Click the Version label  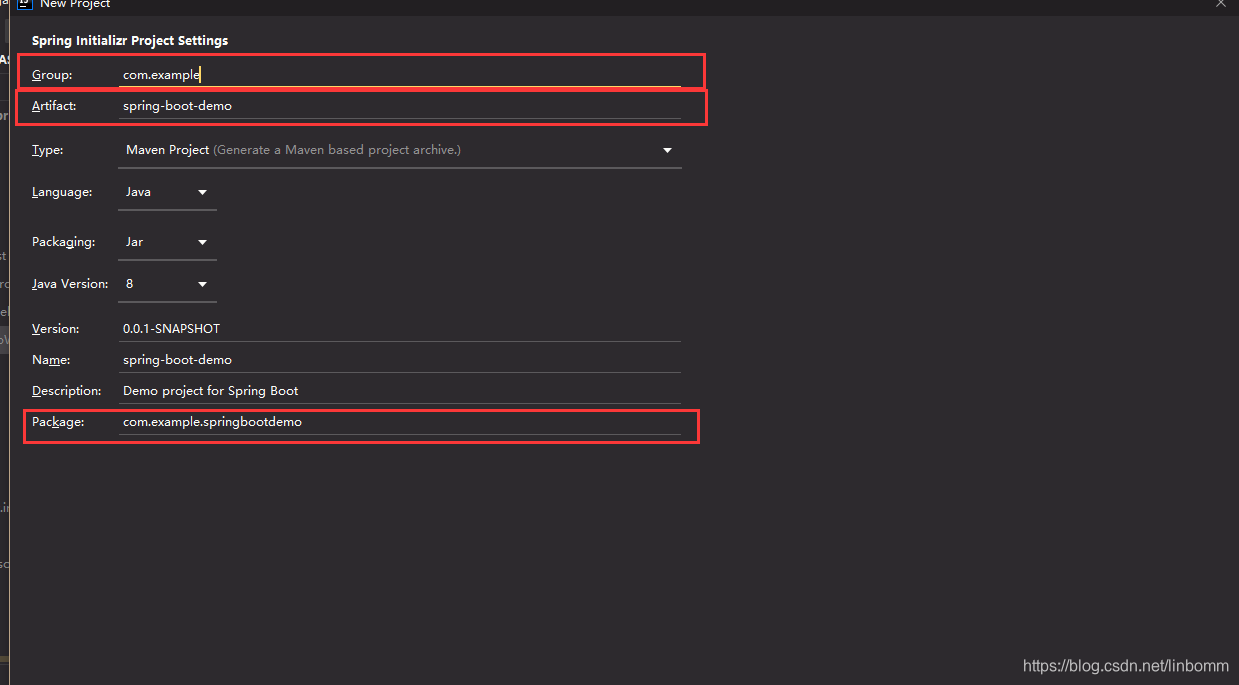pyautogui.click(x=55, y=328)
